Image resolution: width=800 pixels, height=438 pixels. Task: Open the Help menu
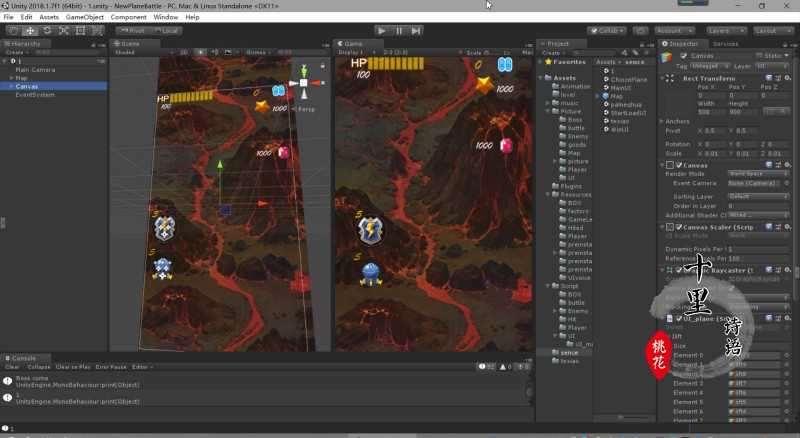pyautogui.click(x=192, y=17)
